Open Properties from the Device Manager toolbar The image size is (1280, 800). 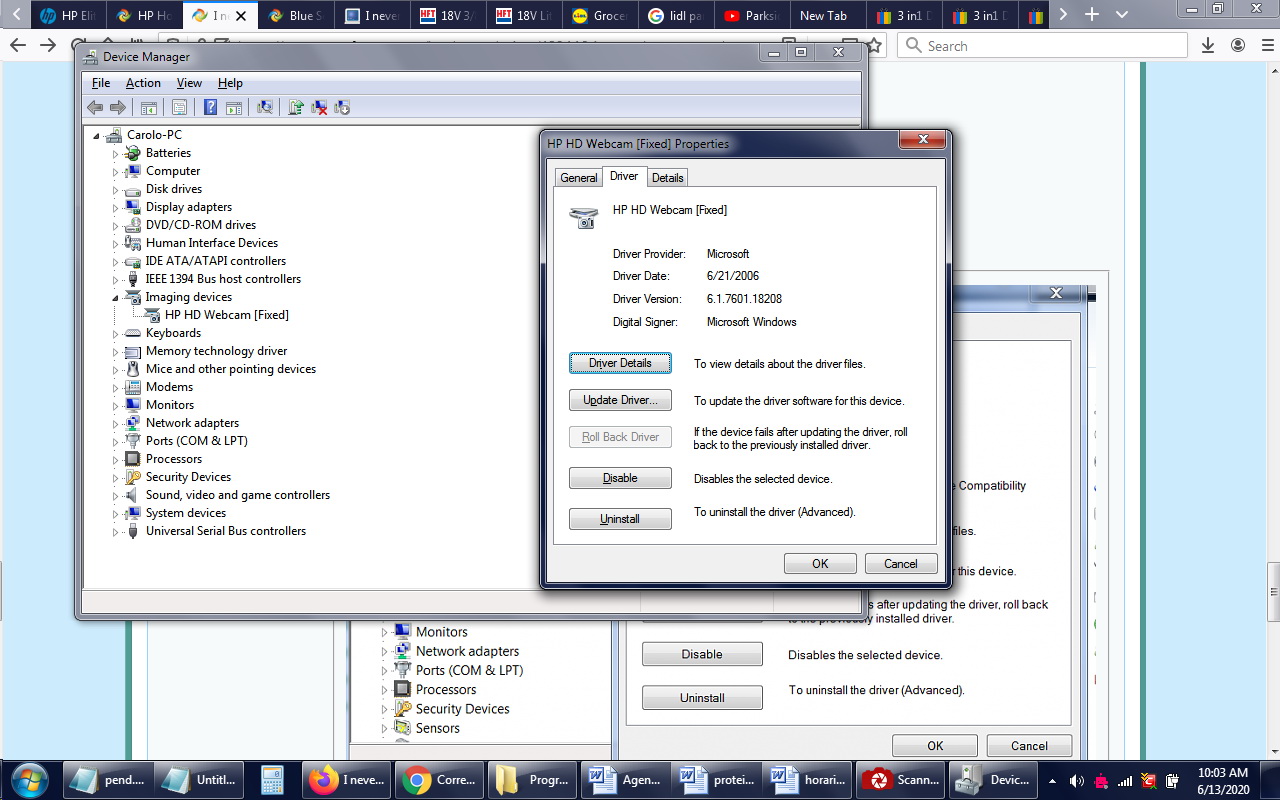point(180,107)
